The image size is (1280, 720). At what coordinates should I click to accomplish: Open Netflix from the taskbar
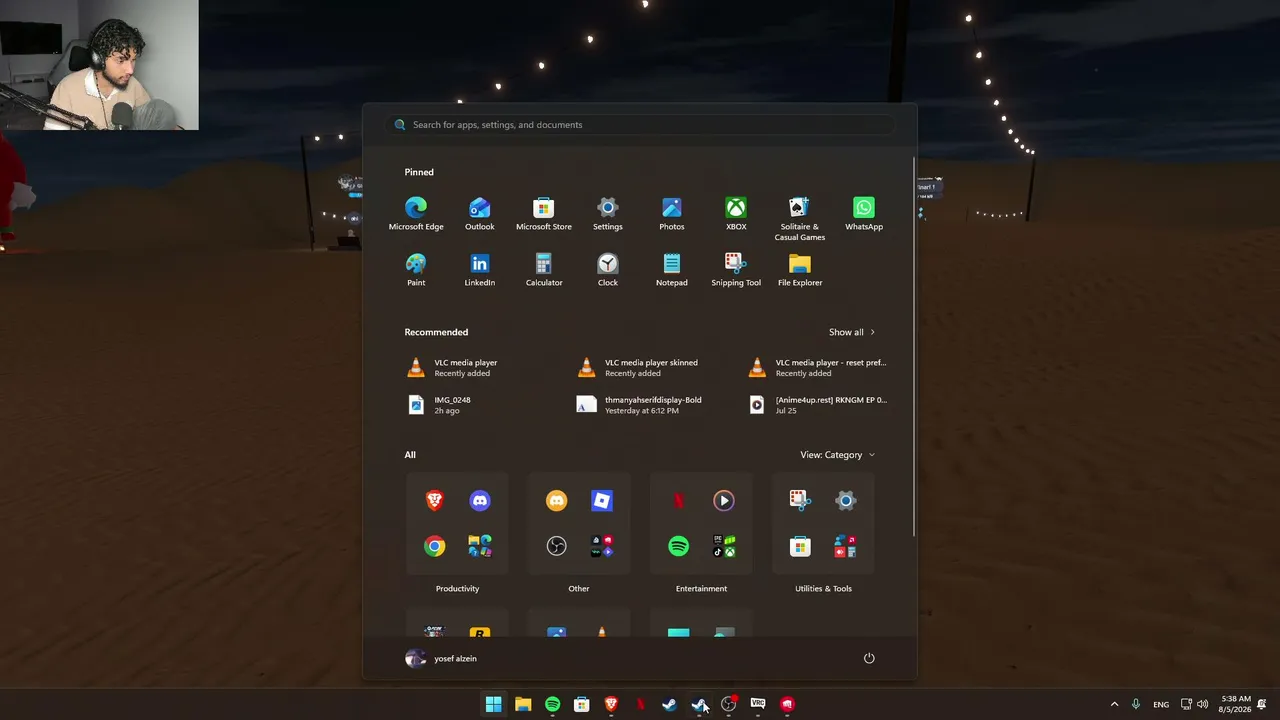pos(641,704)
